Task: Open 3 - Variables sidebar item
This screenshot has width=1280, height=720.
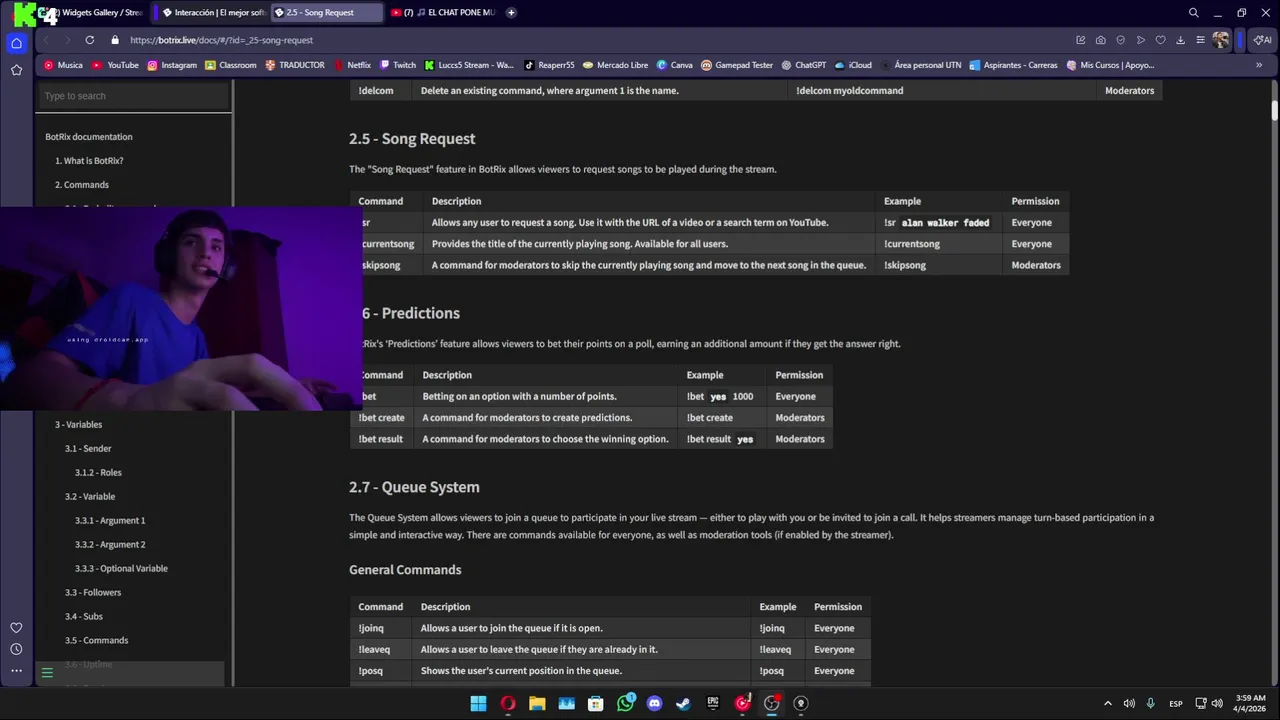Action: pos(78,425)
